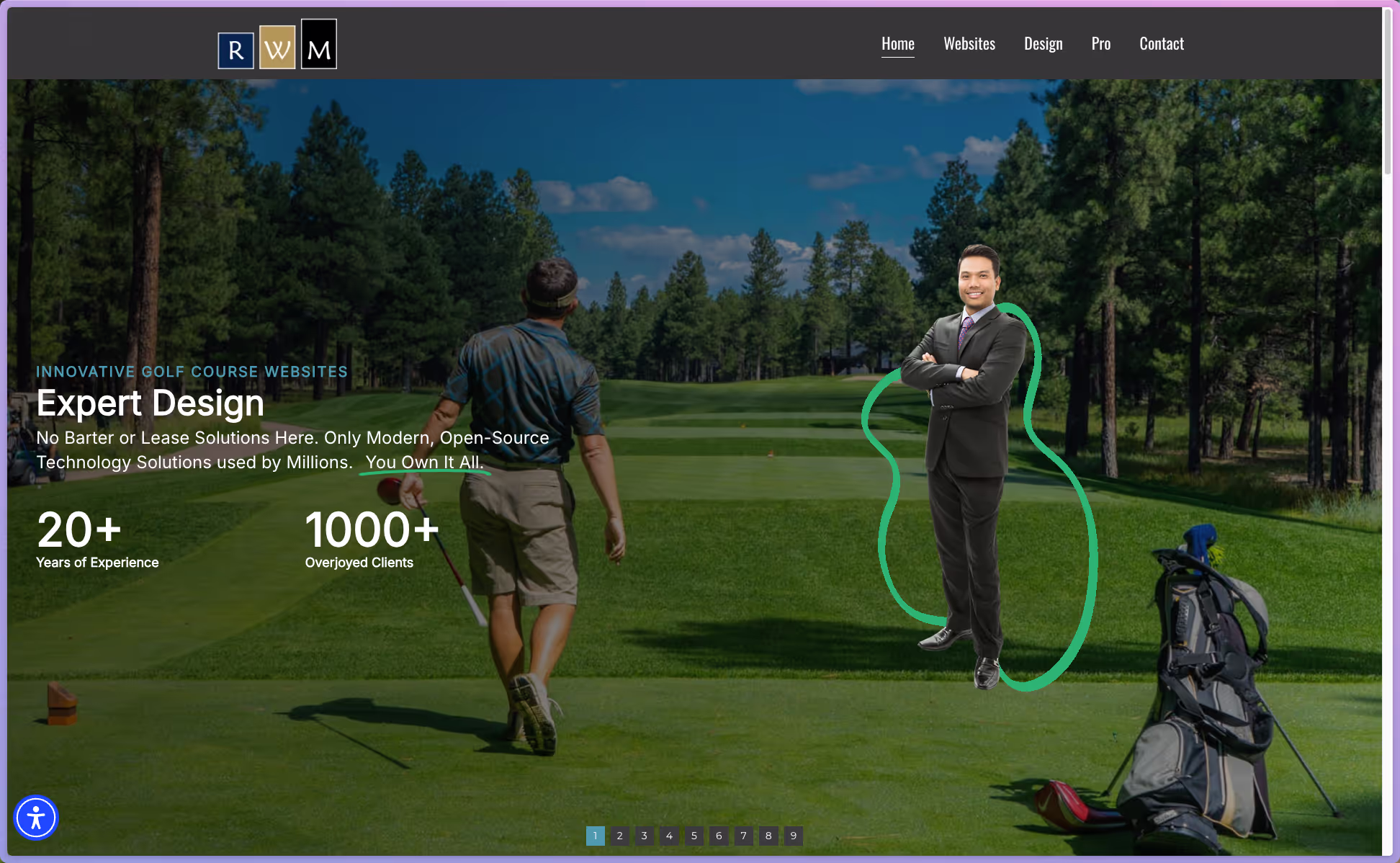1400x863 pixels.
Task: Jump to slide 2
Action: coord(619,836)
